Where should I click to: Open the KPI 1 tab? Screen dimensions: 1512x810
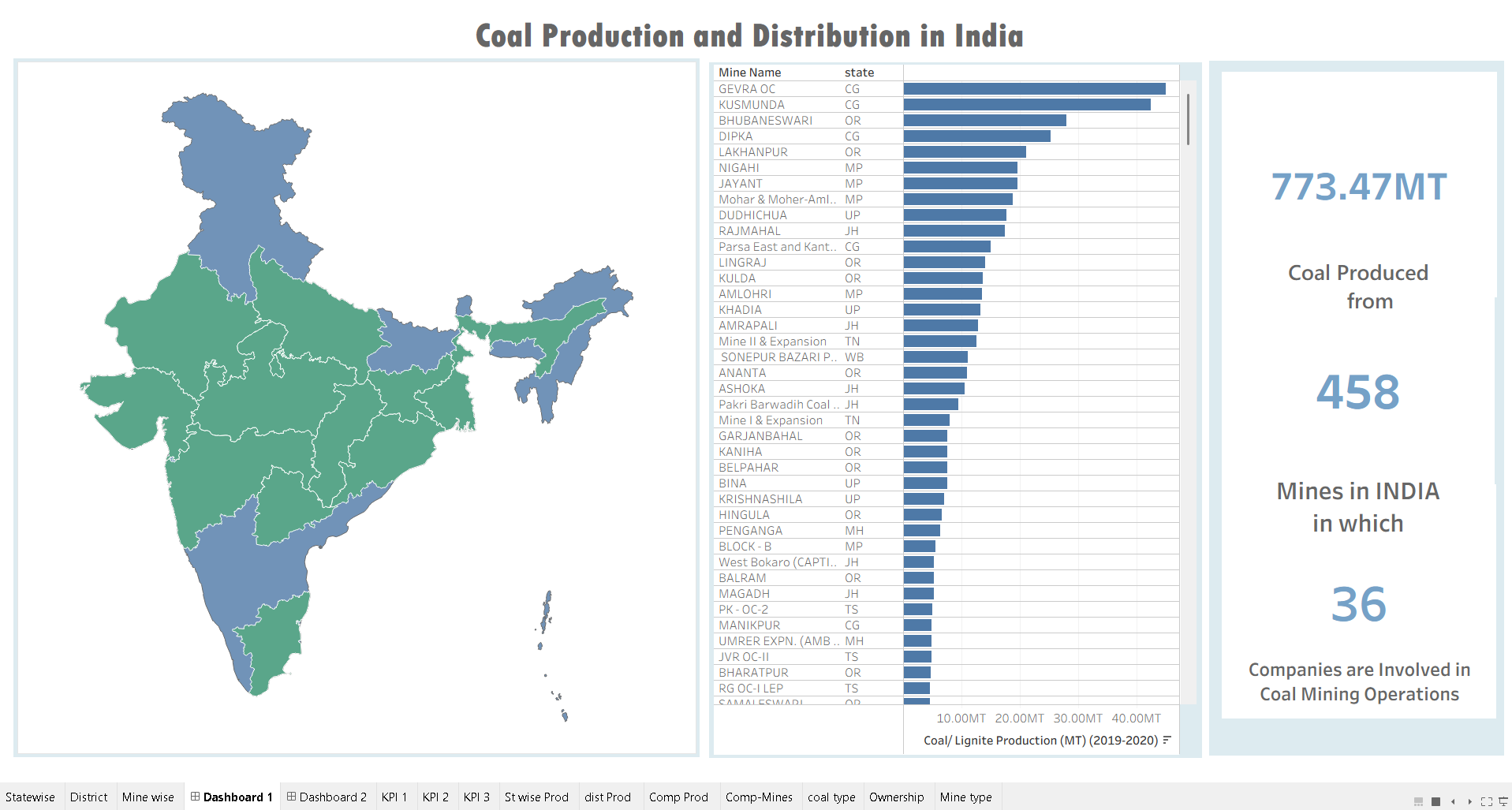click(394, 797)
